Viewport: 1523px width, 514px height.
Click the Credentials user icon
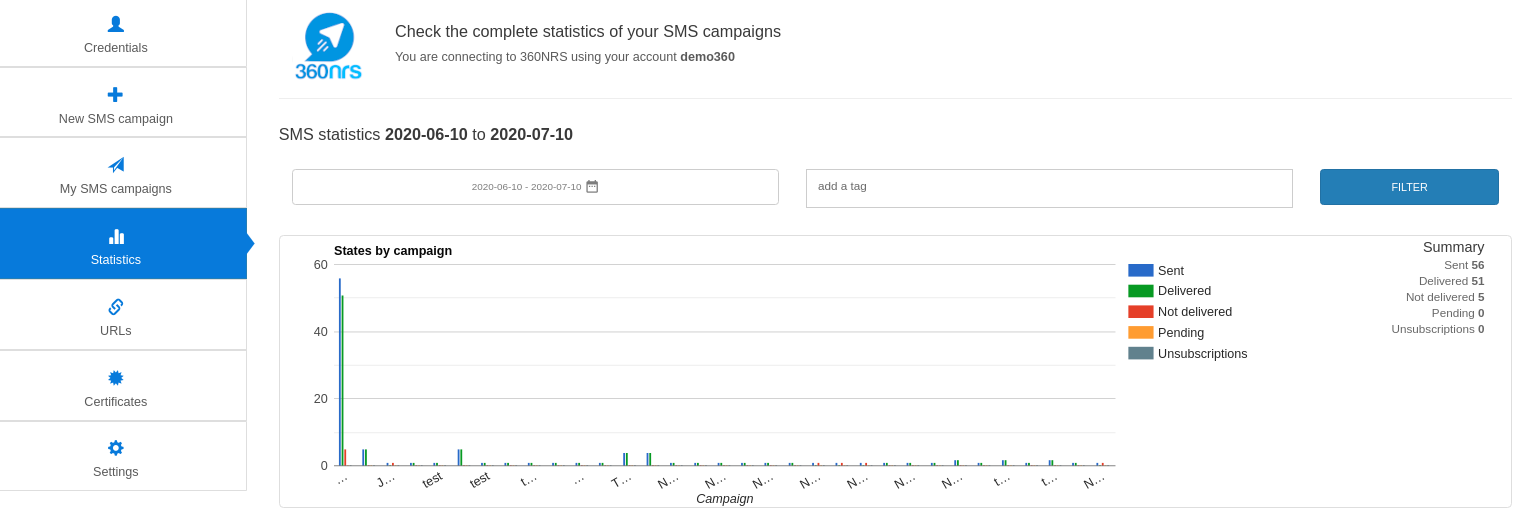pos(116,23)
